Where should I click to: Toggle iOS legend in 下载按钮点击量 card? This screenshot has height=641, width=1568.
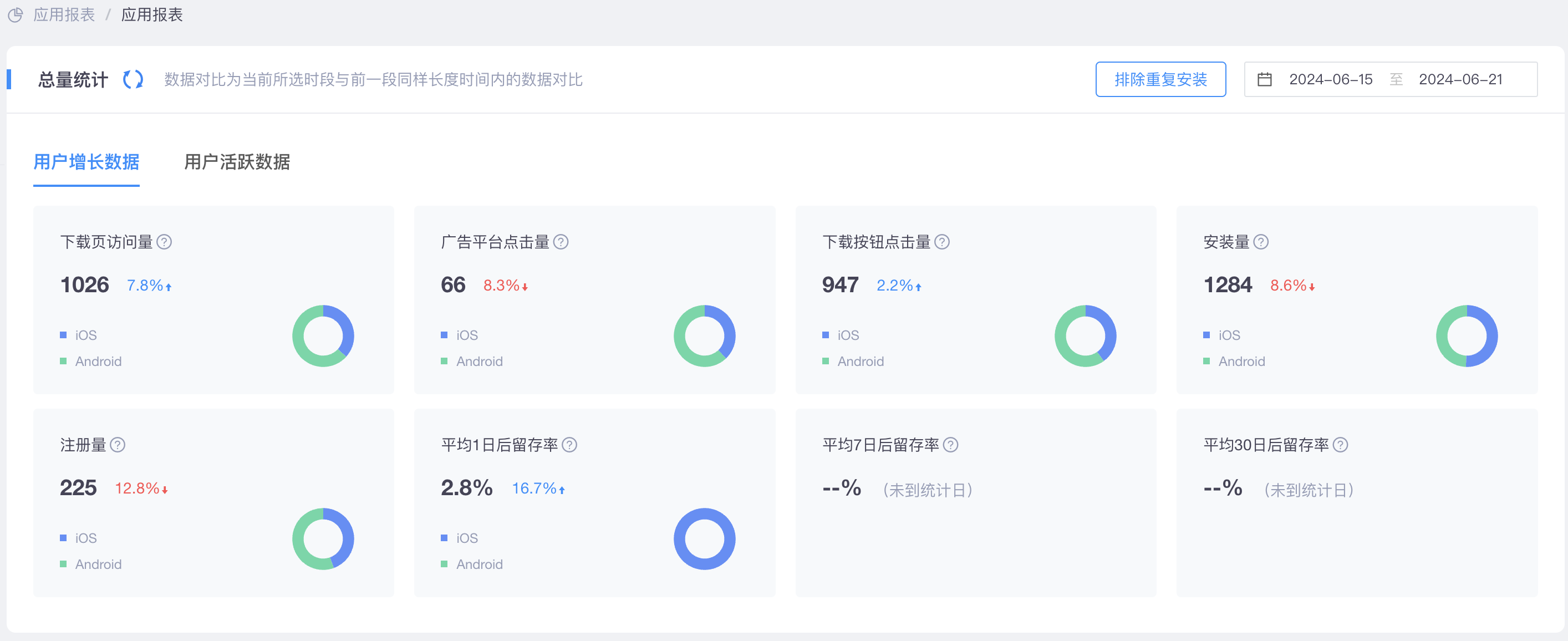coord(841,335)
